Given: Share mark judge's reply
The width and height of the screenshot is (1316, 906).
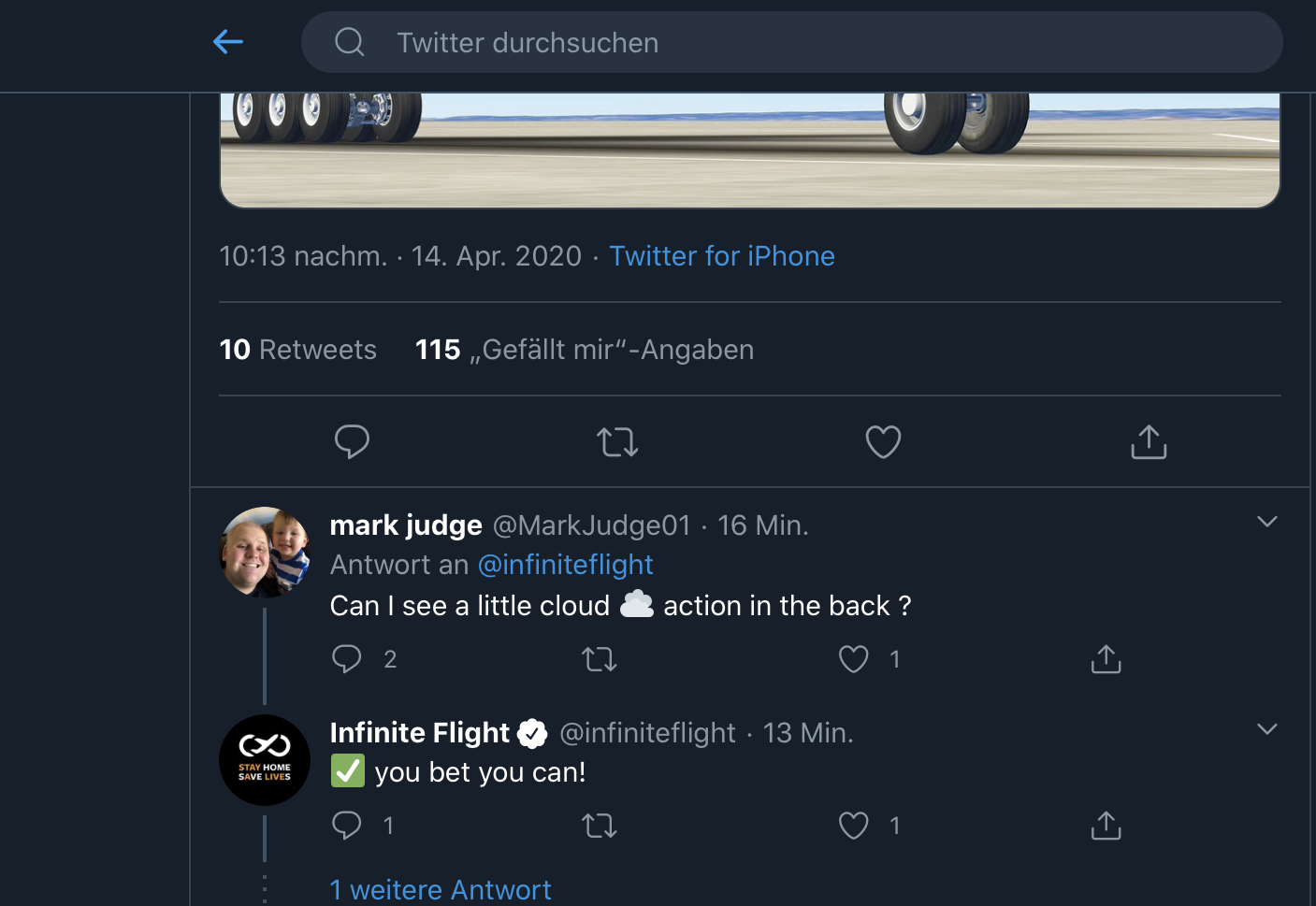Looking at the screenshot, I should click(1106, 659).
